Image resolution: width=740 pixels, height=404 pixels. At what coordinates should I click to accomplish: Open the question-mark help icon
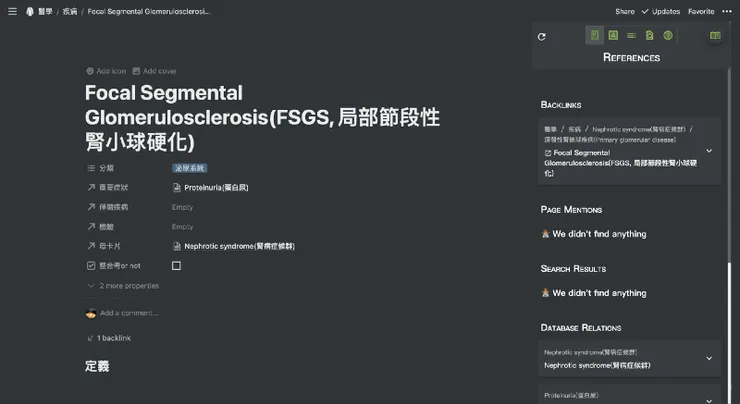point(668,35)
